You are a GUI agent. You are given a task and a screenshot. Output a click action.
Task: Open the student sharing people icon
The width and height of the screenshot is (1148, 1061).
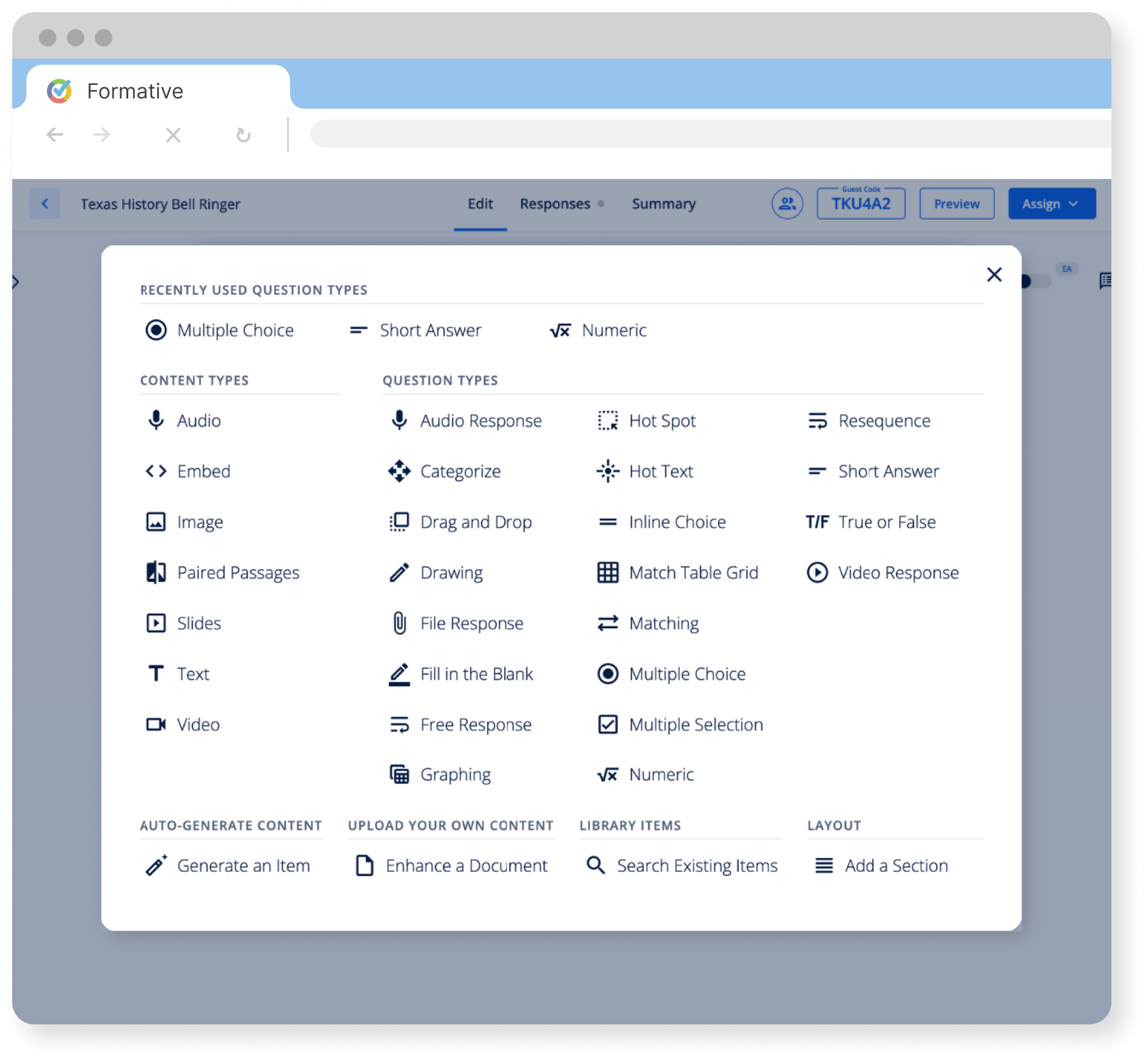[x=787, y=204]
